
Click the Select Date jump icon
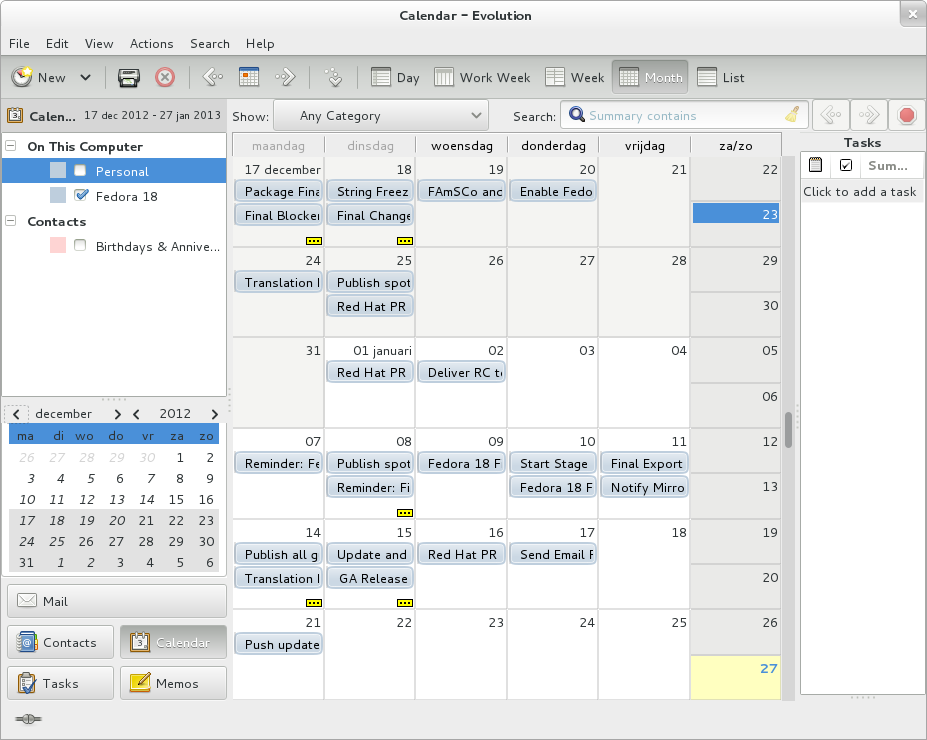(x=335, y=77)
